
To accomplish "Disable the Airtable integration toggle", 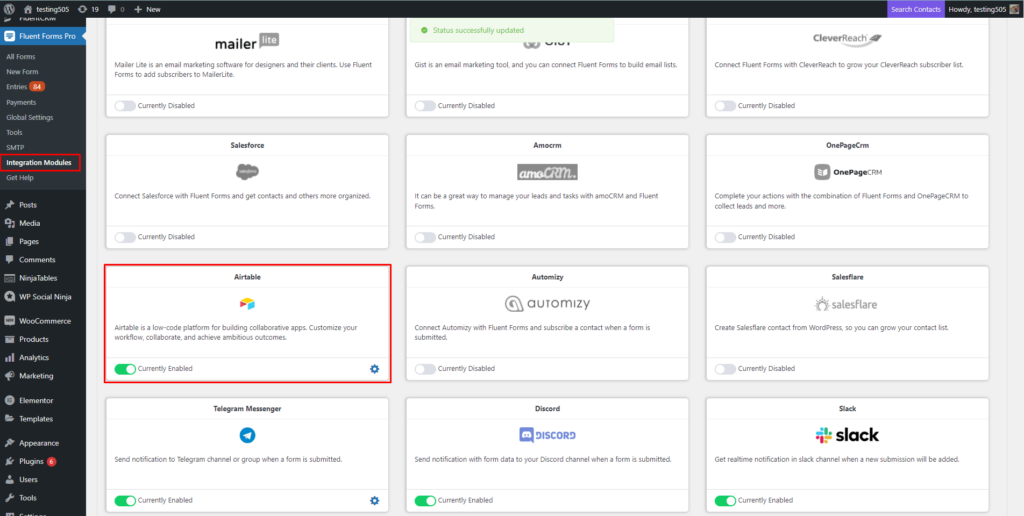I will tap(125, 369).
